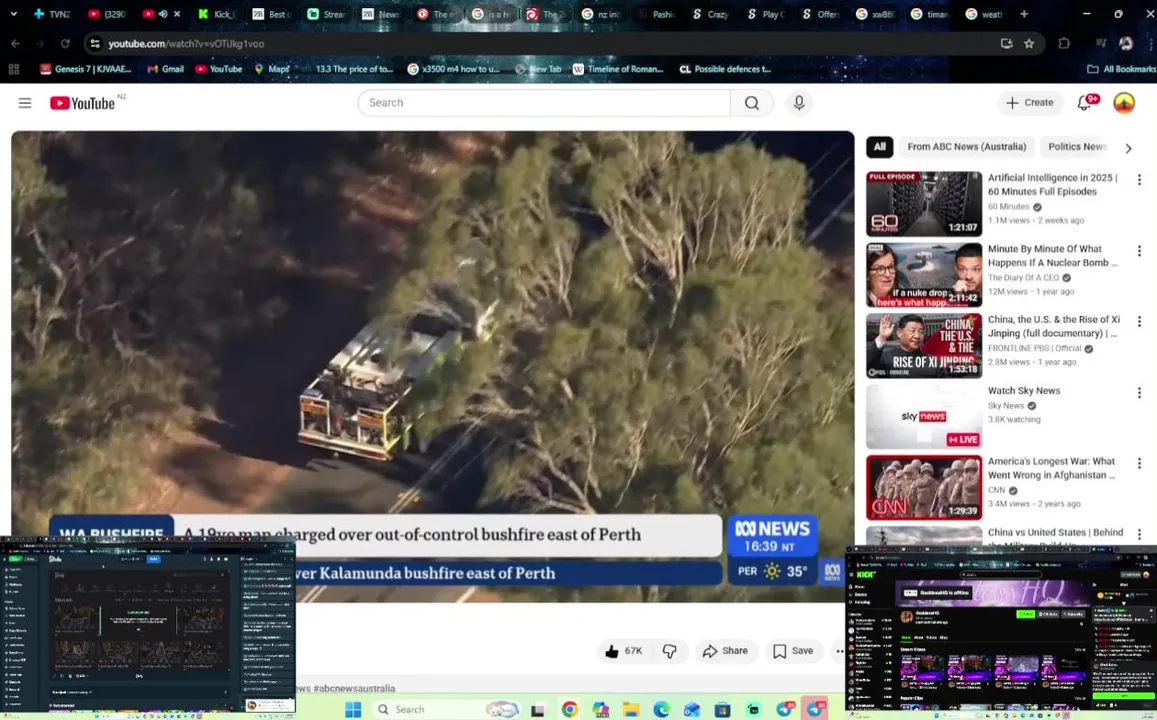Open the China, U.S. & Rise of Xi thumbnail
Screen dimensions: 1157x720
click(x=924, y=345)
